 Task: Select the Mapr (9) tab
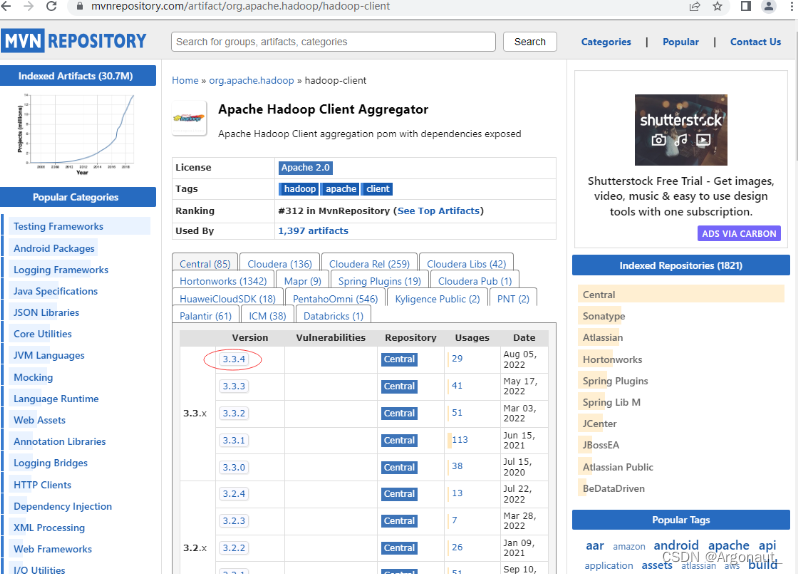click(x=302, y=281)
